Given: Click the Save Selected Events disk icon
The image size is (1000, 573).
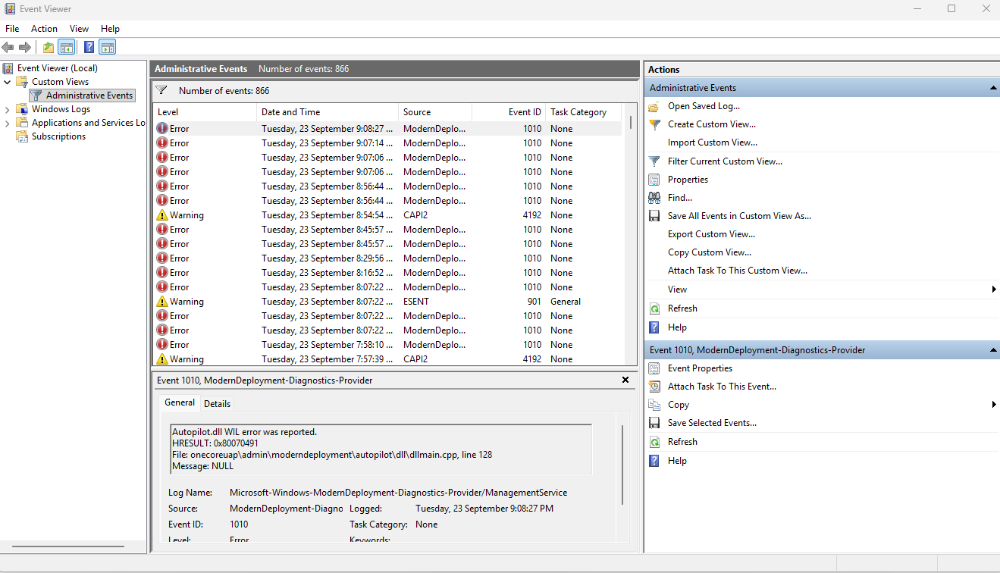Looking at the screenshot, I should (654, 423).
